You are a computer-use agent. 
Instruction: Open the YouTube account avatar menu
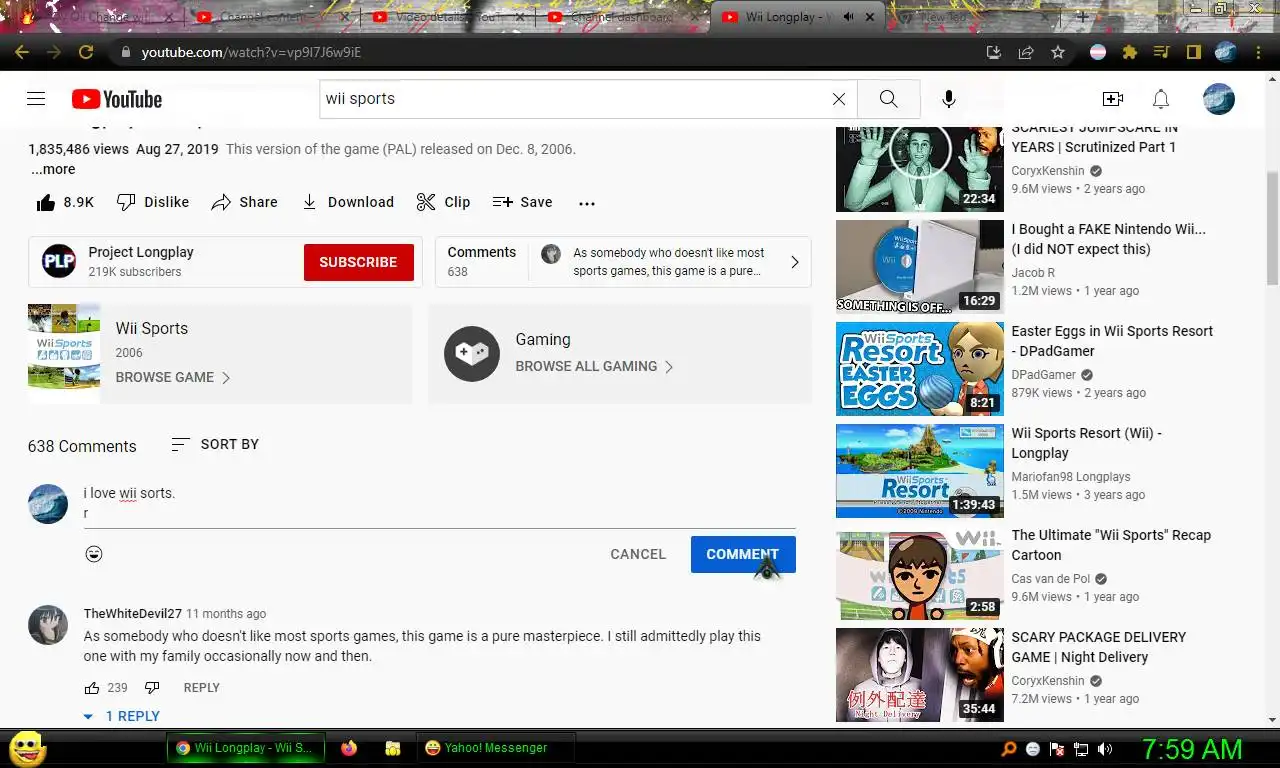1218,99
